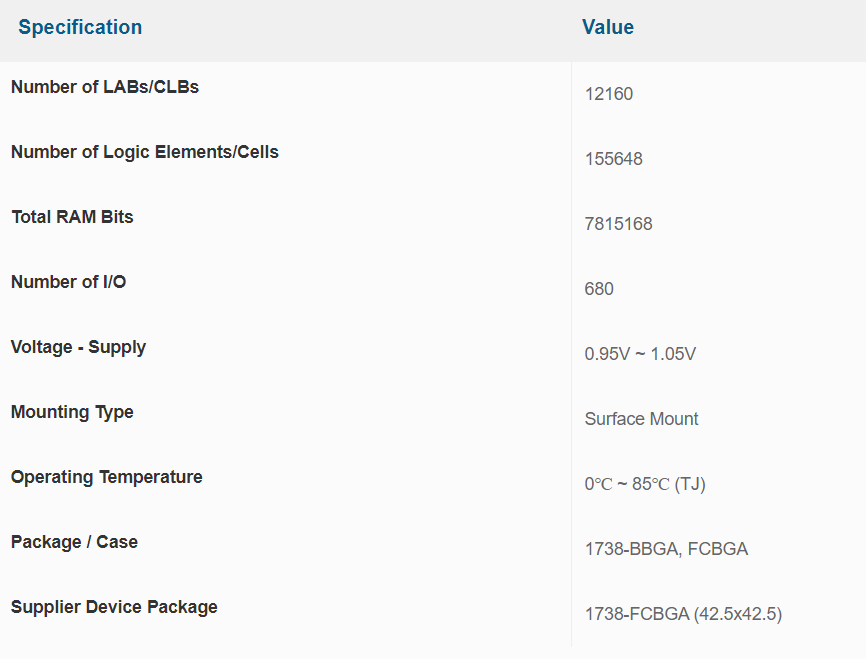Click the 155648 logic elements value

tap(614, 159)
